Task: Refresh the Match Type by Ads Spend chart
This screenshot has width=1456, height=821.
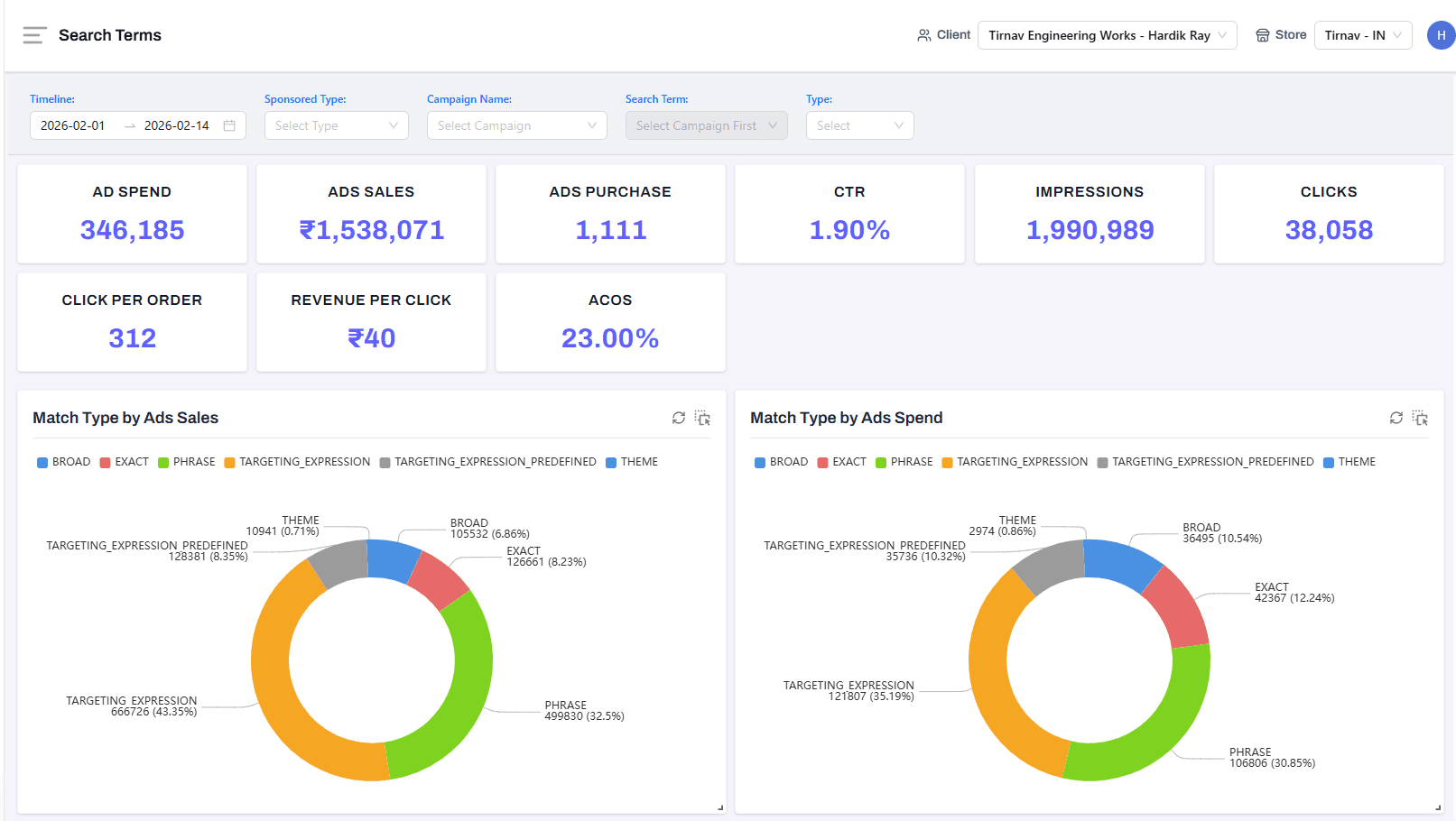Action: pyautogui.click(x=1396, y=418)
